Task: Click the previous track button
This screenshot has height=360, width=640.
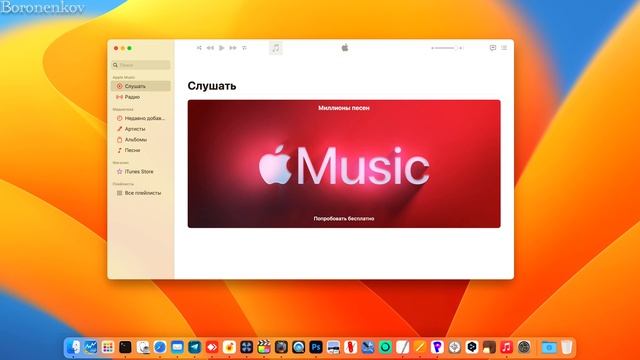Action: pyautogui.click(x=210, y=48)
